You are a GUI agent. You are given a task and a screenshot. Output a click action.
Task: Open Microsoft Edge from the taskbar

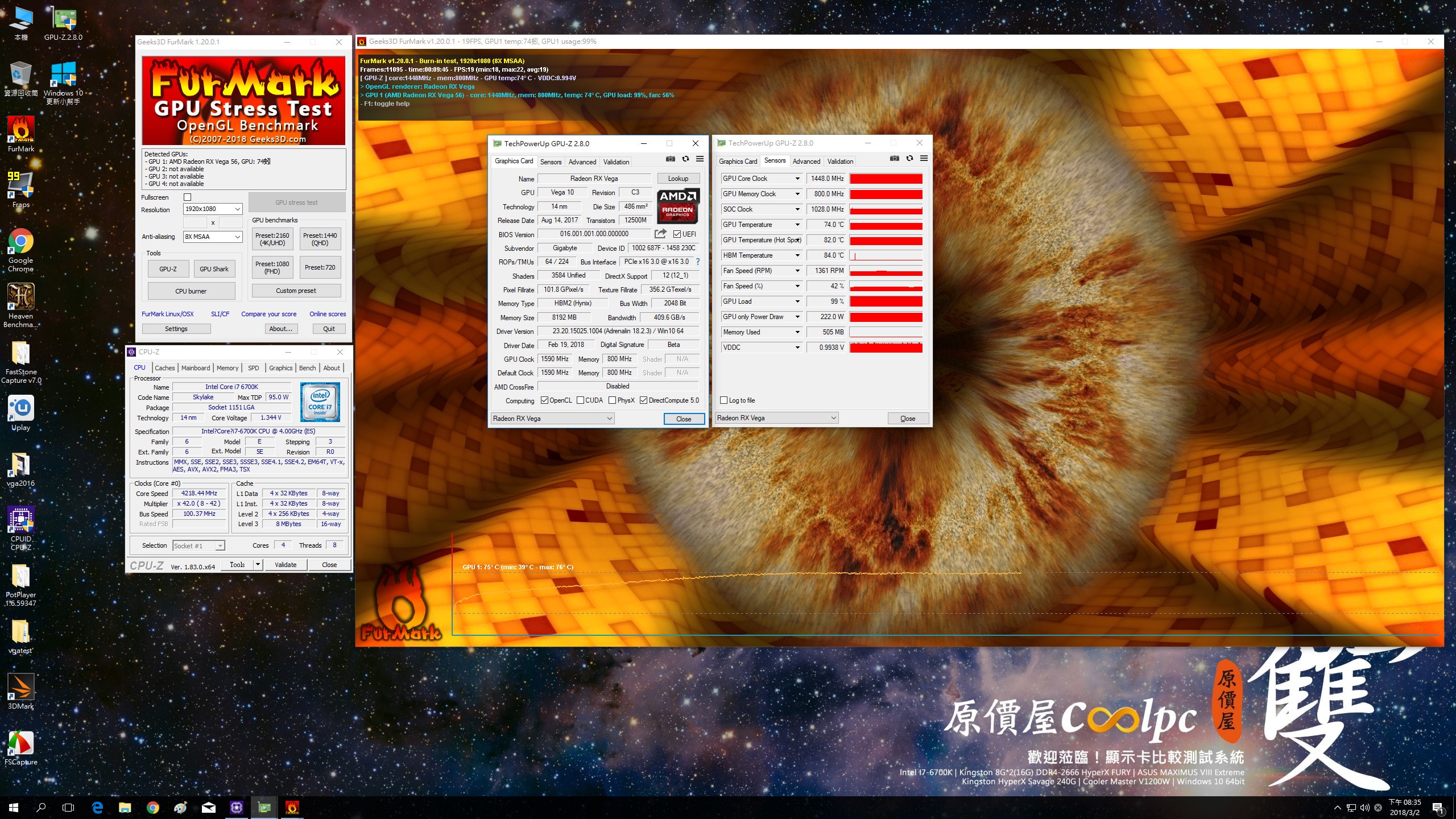(97, 807)
